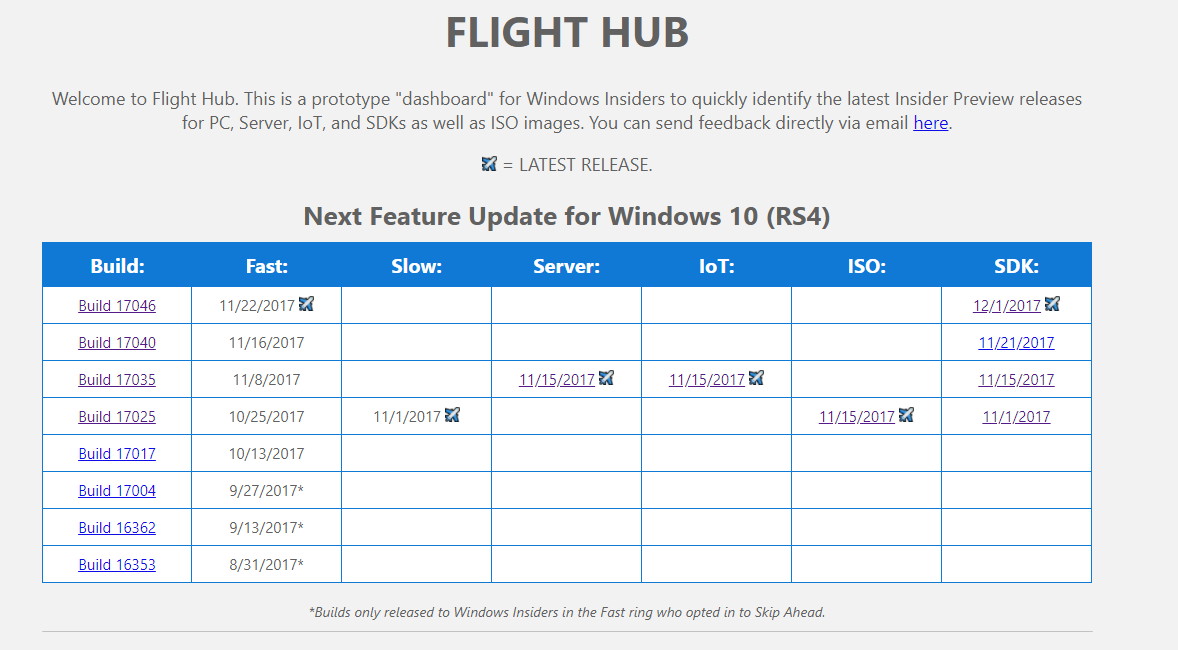The height and width of the screenshot is (650, 1178).
Task: Click the airplane icon in the ISO column
Action: click(x=906, y=415)
